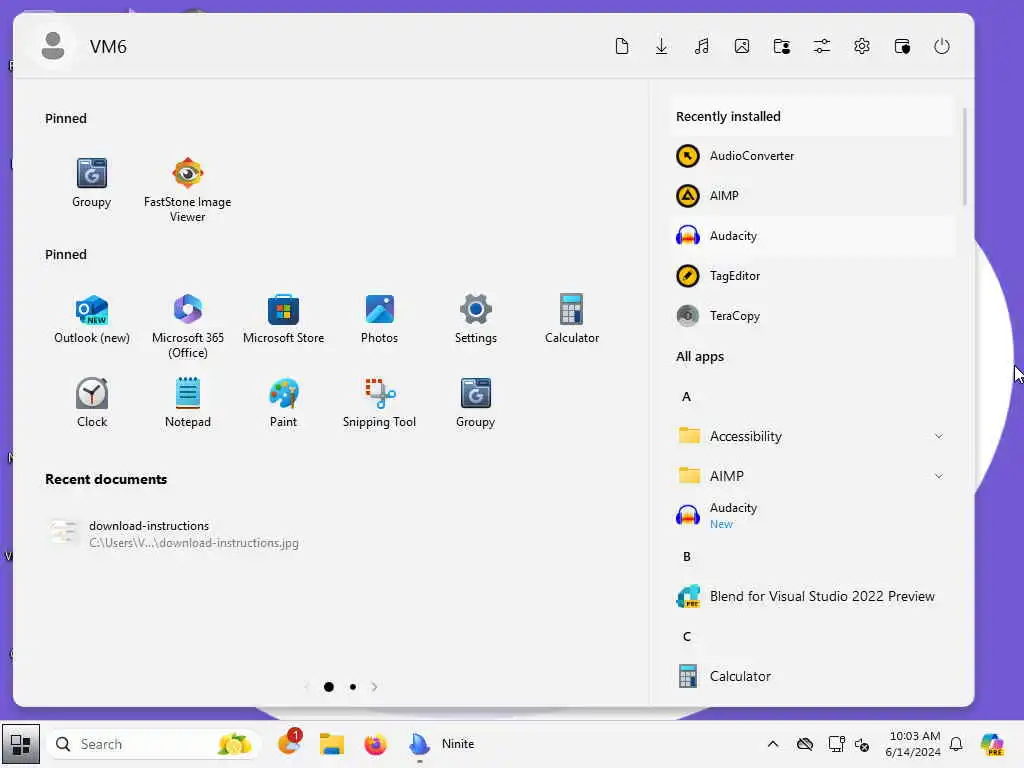
Task: Launch the Photos app
Action: pyautogui.click(x=379, y=319)
